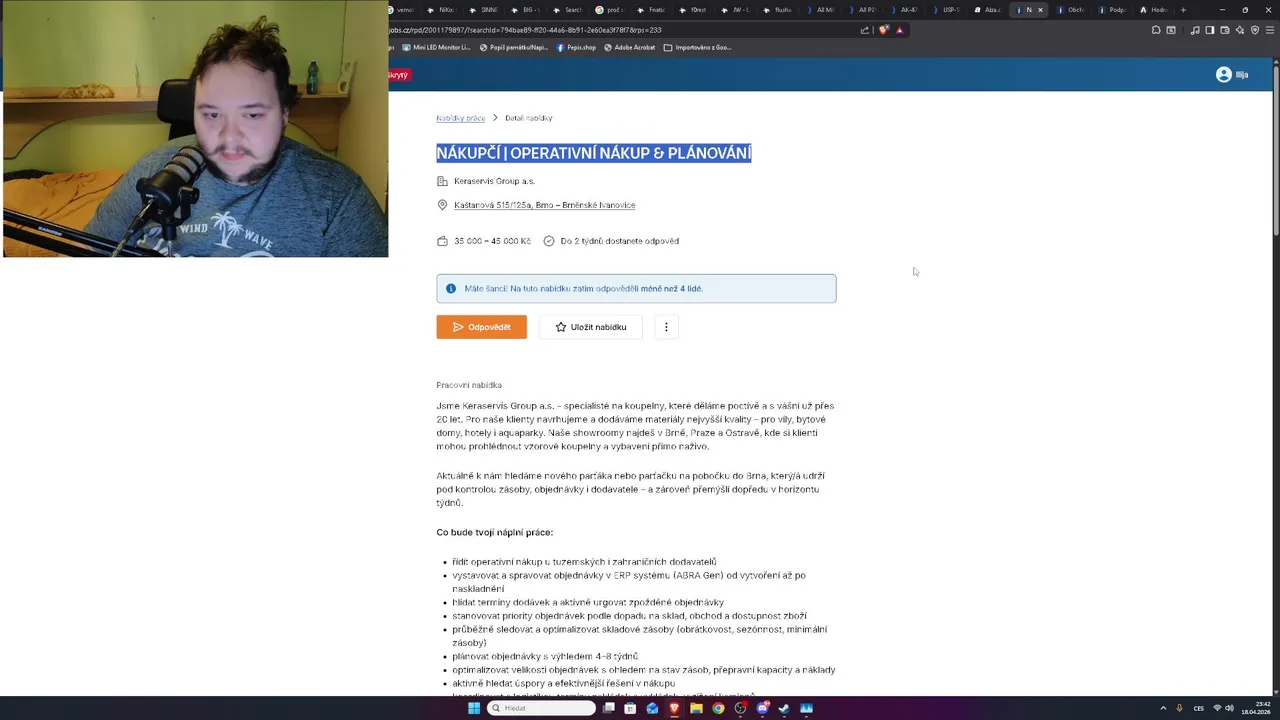
Task: Click the music note media control icon
Action: point(1195,30)
